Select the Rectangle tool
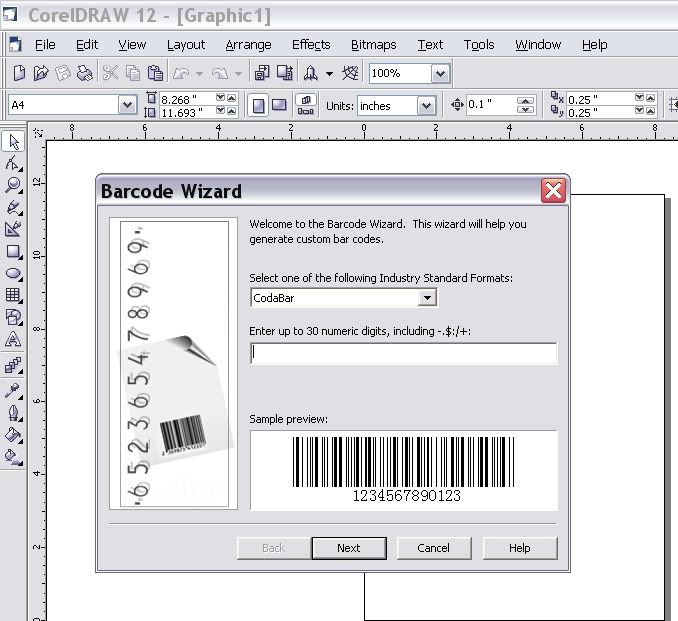This screenshot has height=621, width=678. coord(13,251)
